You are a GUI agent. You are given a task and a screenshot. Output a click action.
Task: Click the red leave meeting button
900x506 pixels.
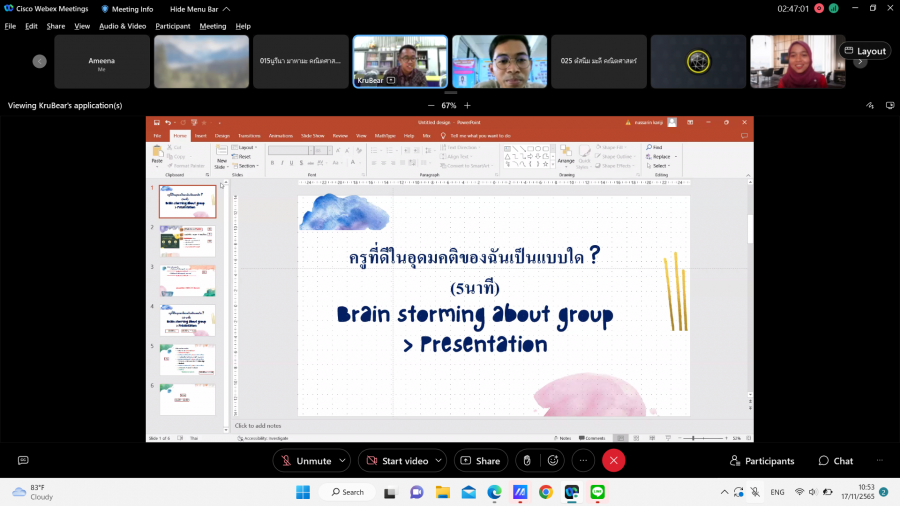point(614,460)
